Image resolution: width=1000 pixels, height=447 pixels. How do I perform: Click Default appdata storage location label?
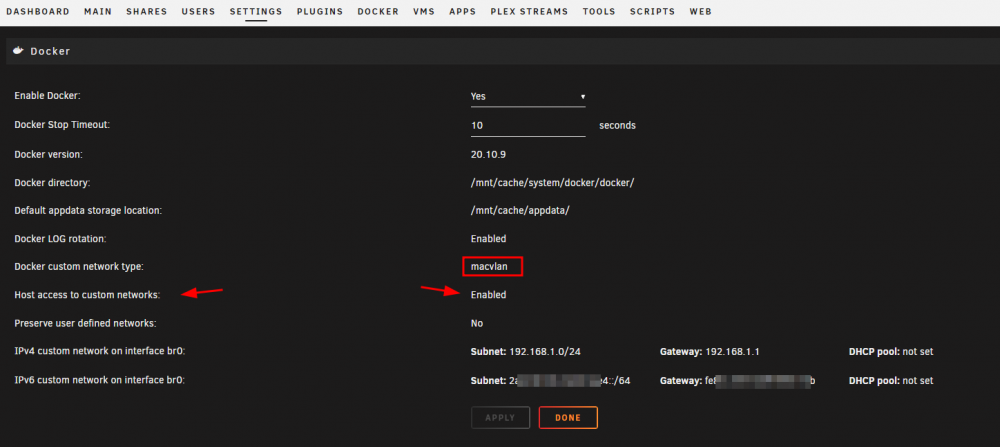click(88, 210)
